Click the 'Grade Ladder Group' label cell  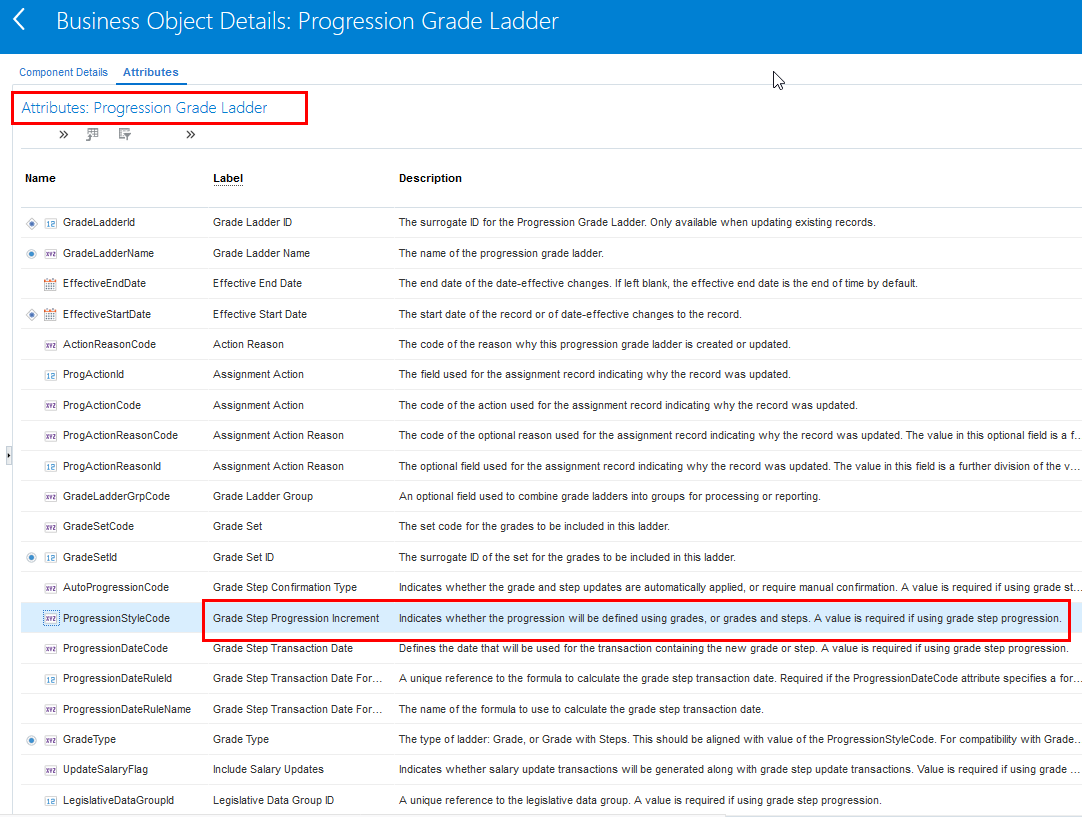click(x=263, y=496)
